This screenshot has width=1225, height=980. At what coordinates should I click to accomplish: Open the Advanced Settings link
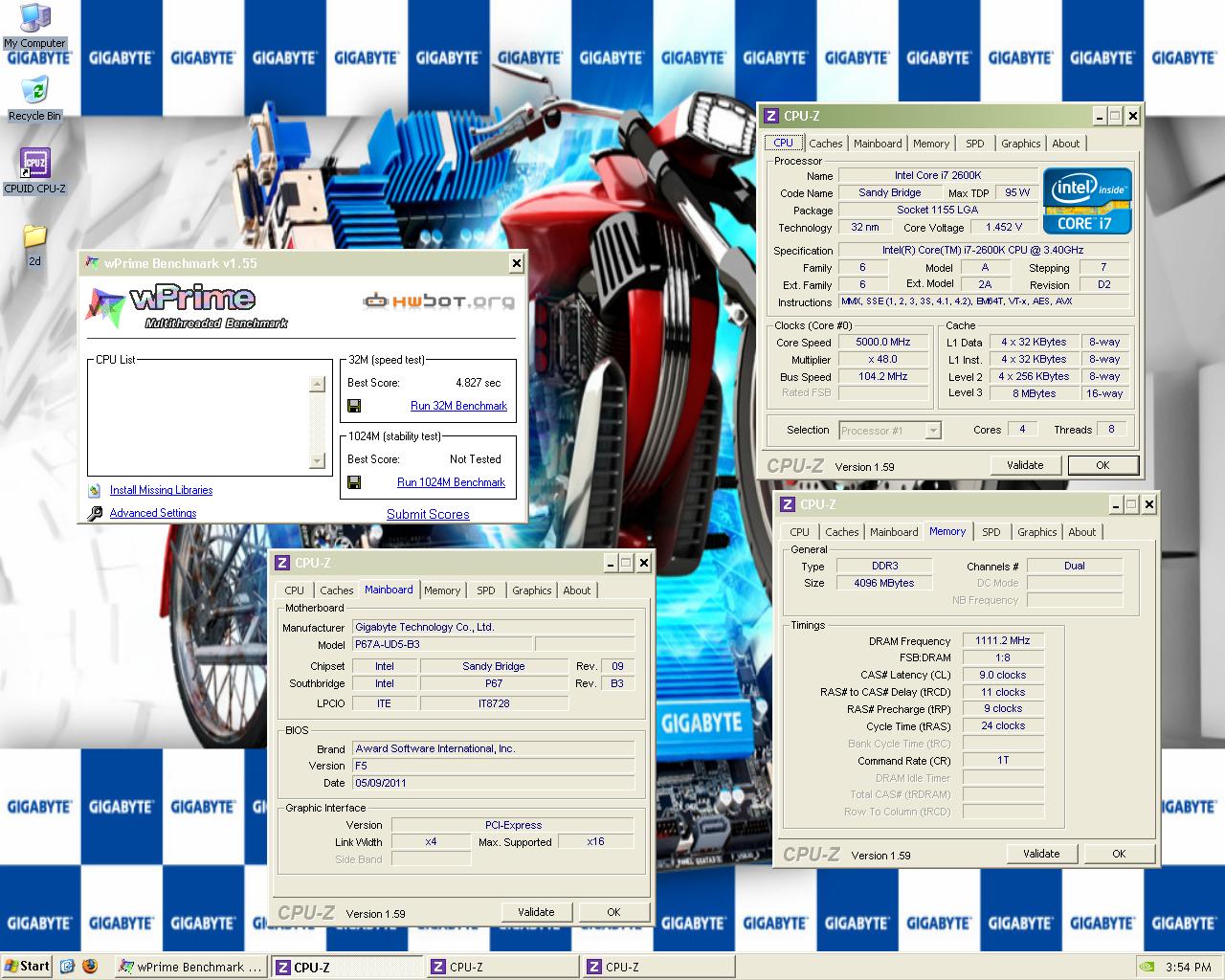coord(153,513)
